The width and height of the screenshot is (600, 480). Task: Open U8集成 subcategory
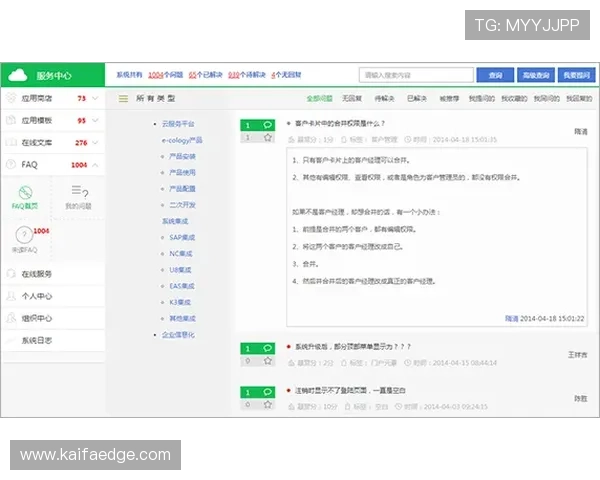click(180, 270)
